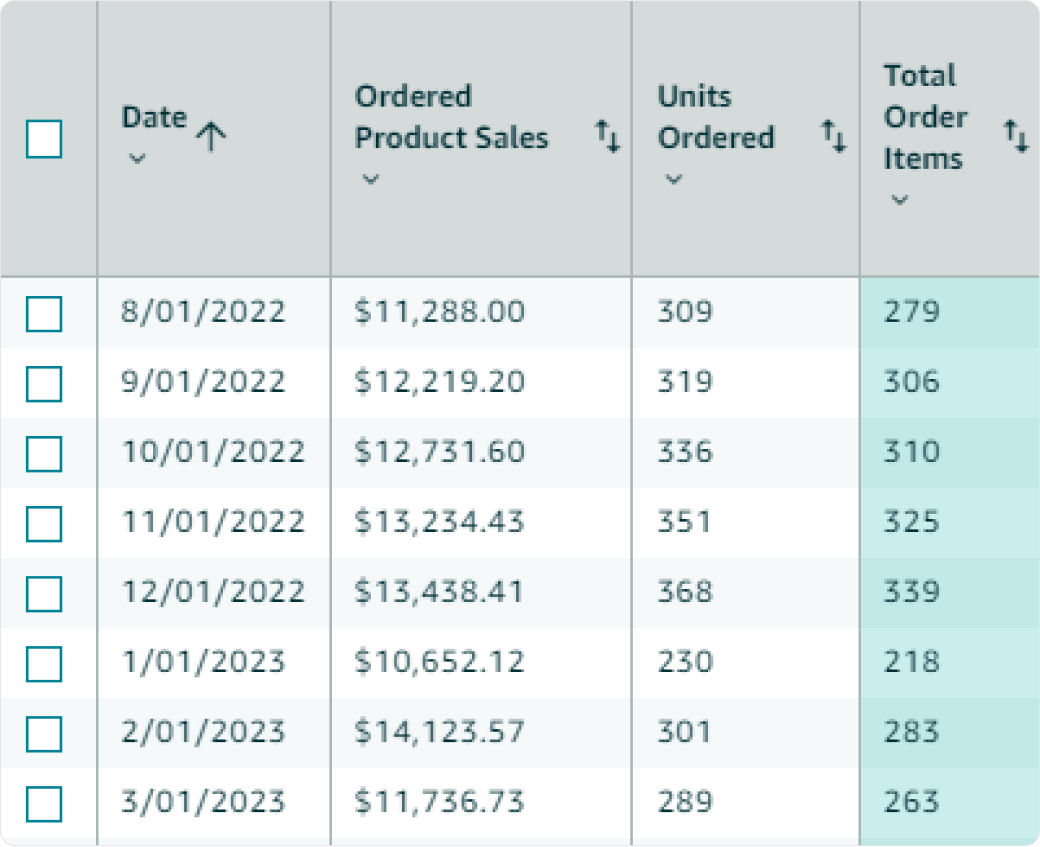Sort by Units Ordered arrows icon
Image resolution: width=1040 pixels, height=847 pixels.
[x=834, y=136]
